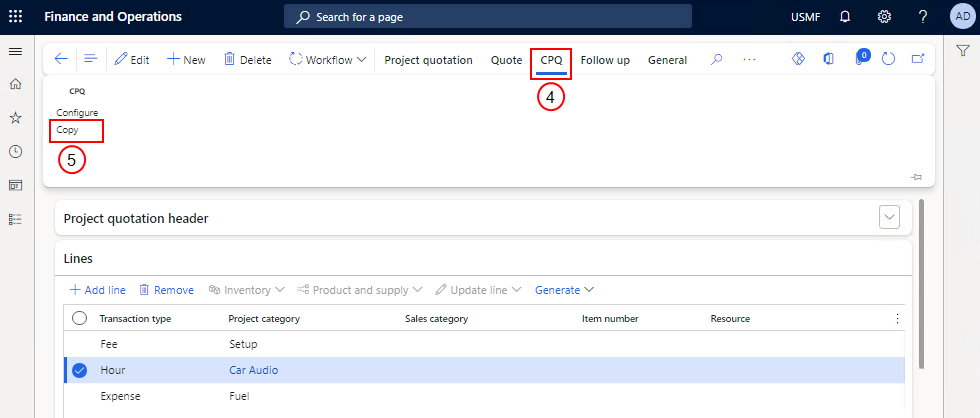
Task: Click the Item number column header
Action: pyautogui.click(x=610, y=319)
